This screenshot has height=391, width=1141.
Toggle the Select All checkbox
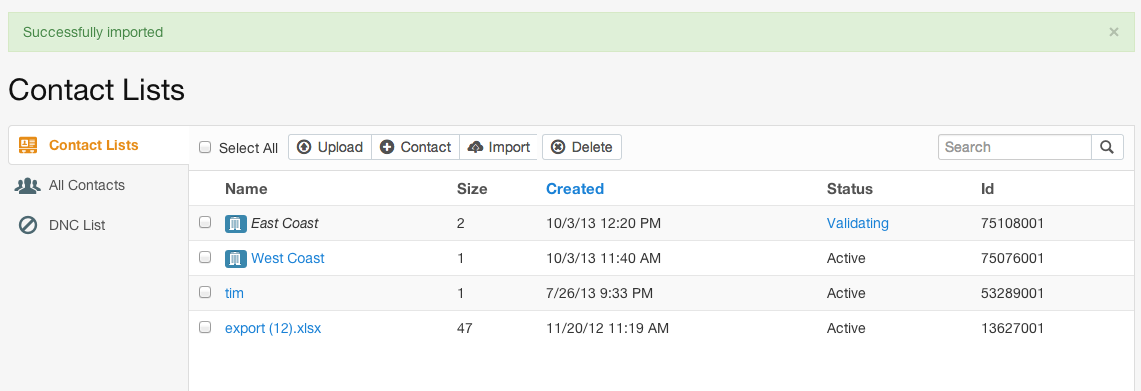click(x=205, y=147)
